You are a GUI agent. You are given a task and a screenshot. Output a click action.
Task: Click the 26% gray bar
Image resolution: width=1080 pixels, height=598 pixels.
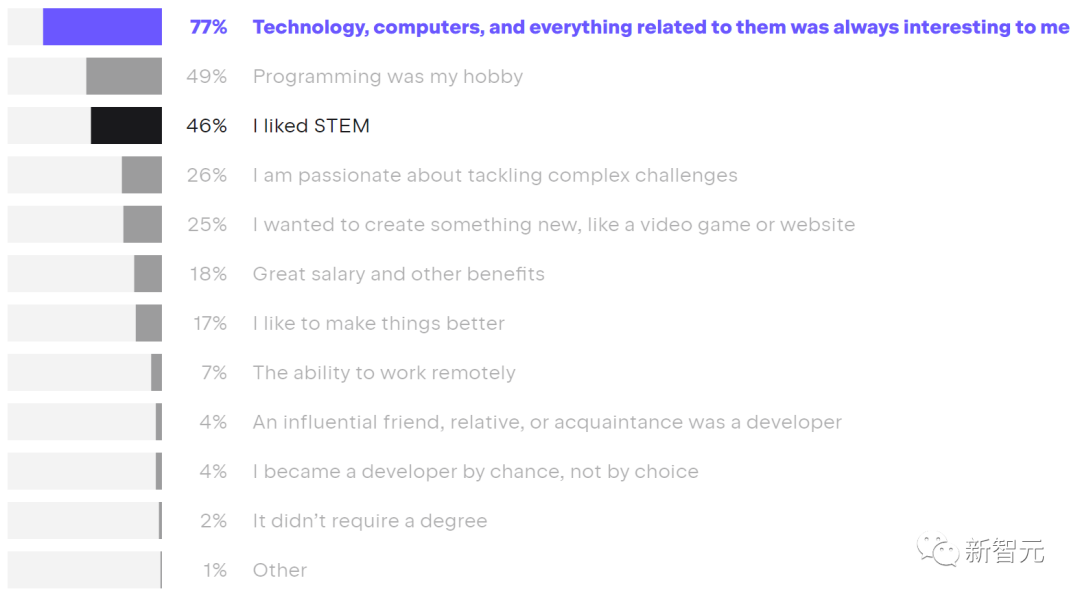click(x=142, y=175)
